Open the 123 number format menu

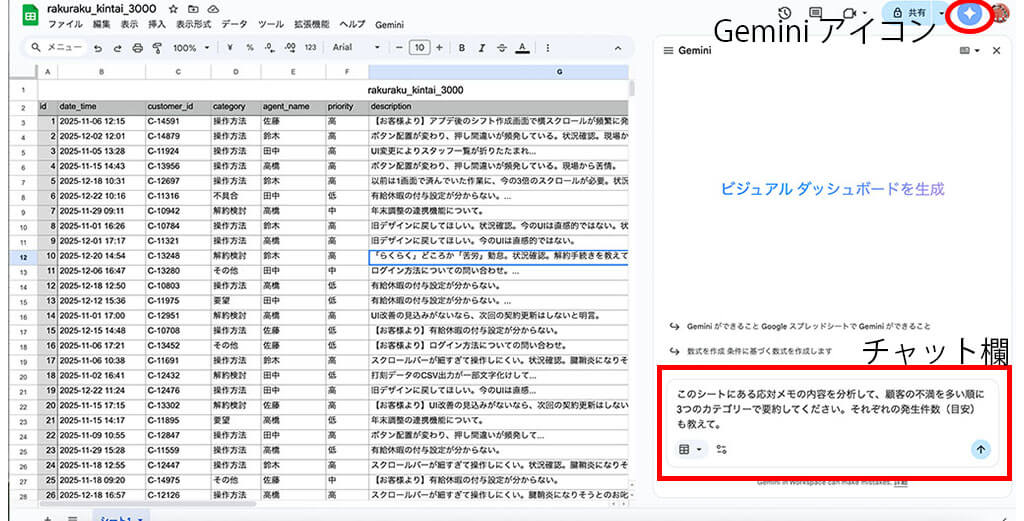[x=311, y=48]
